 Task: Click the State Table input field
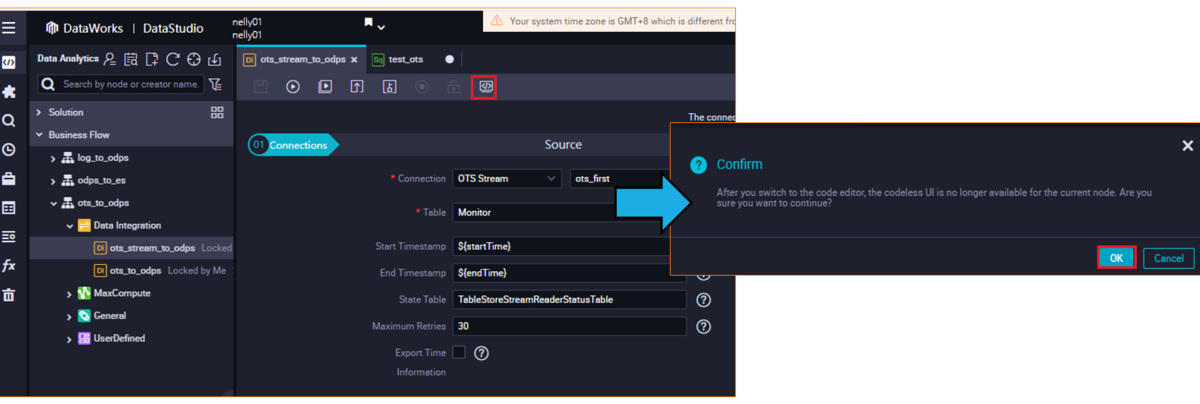(570, 299)
